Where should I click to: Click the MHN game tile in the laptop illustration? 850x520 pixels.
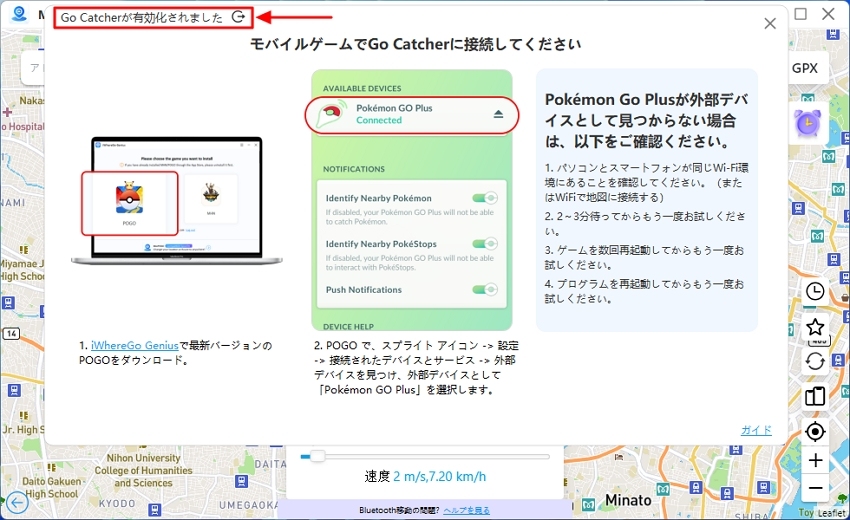pyautogui.click(x=211, y=198)
